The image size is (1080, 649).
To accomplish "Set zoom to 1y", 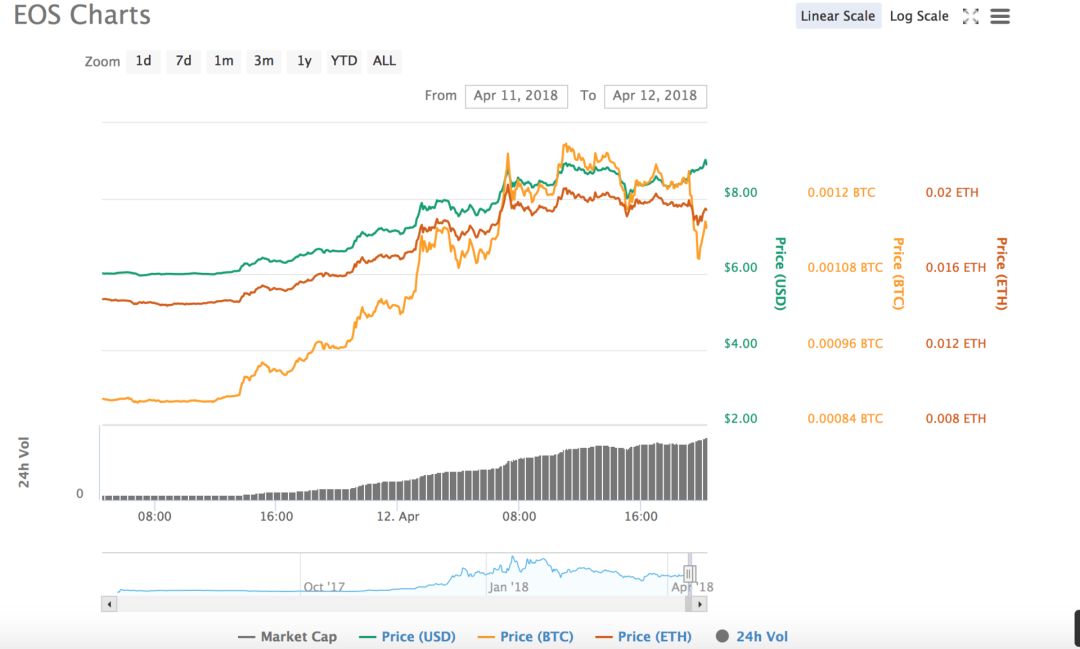I will [x=304, y=61].
